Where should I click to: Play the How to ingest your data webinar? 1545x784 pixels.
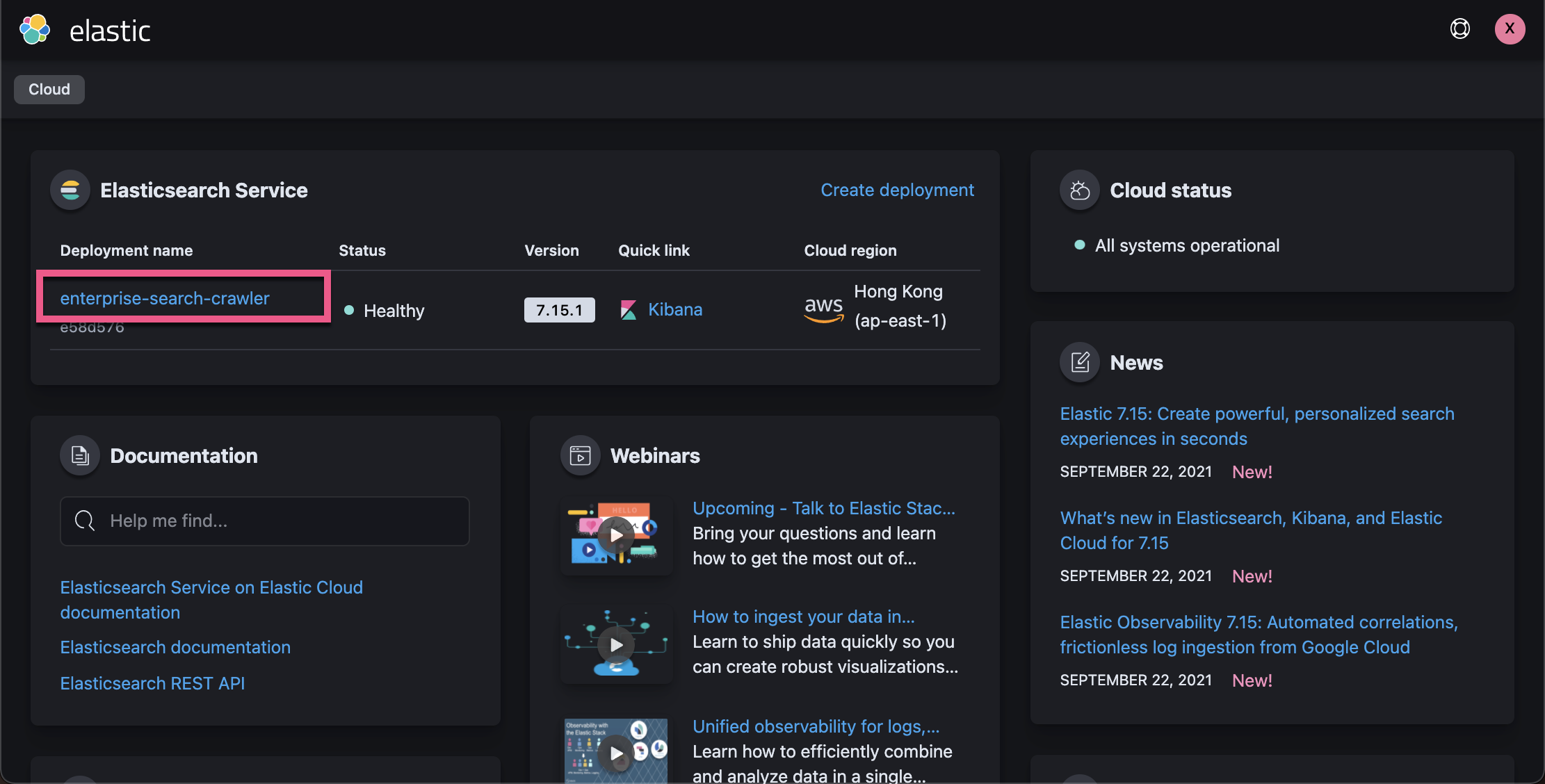615,644
